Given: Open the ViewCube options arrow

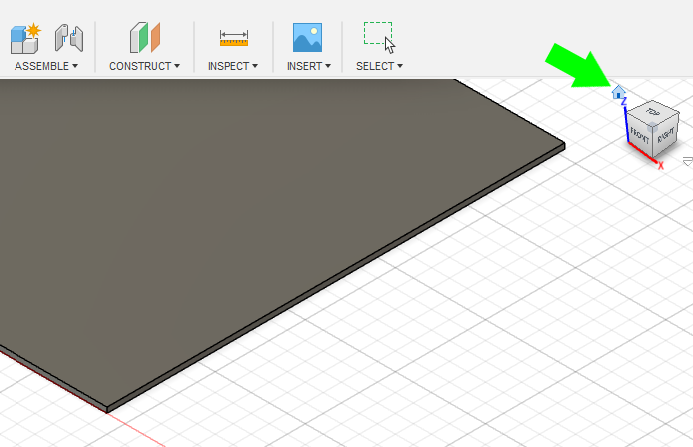Looking at the screenshot, I should pyautogui.click(x=687, y=160).
